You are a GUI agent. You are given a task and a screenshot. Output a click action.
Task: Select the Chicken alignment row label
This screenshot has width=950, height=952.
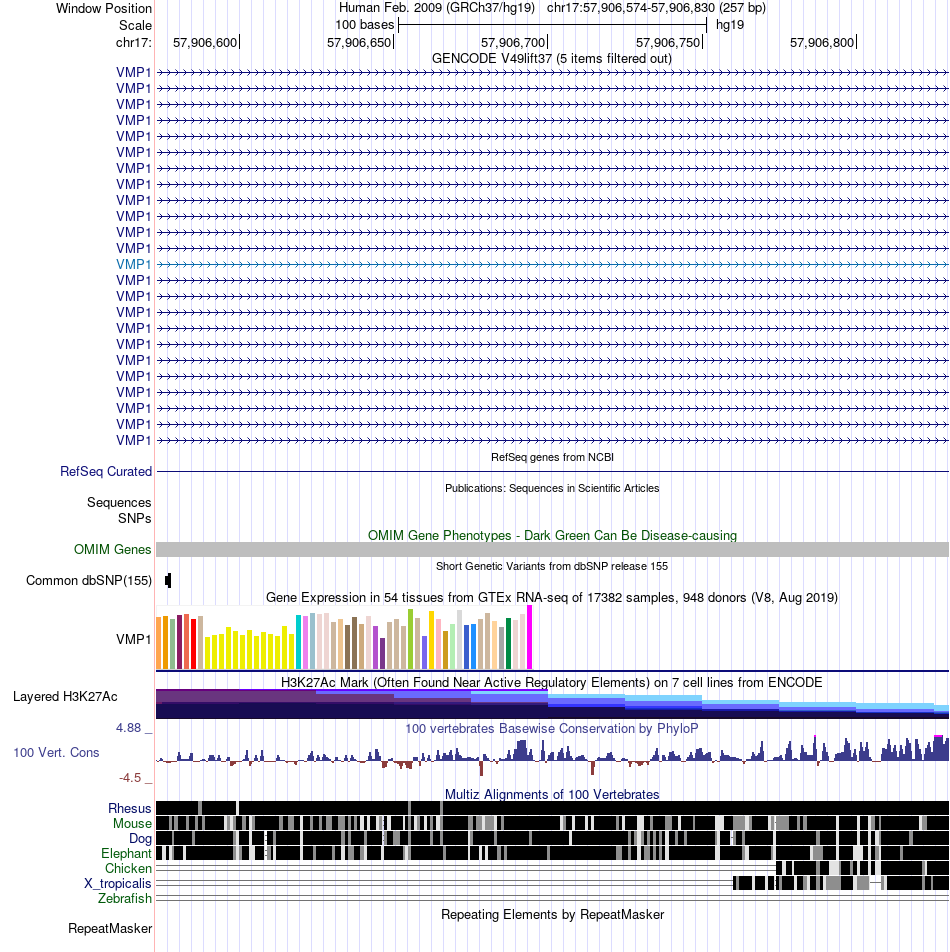click(x=128, y=869)
